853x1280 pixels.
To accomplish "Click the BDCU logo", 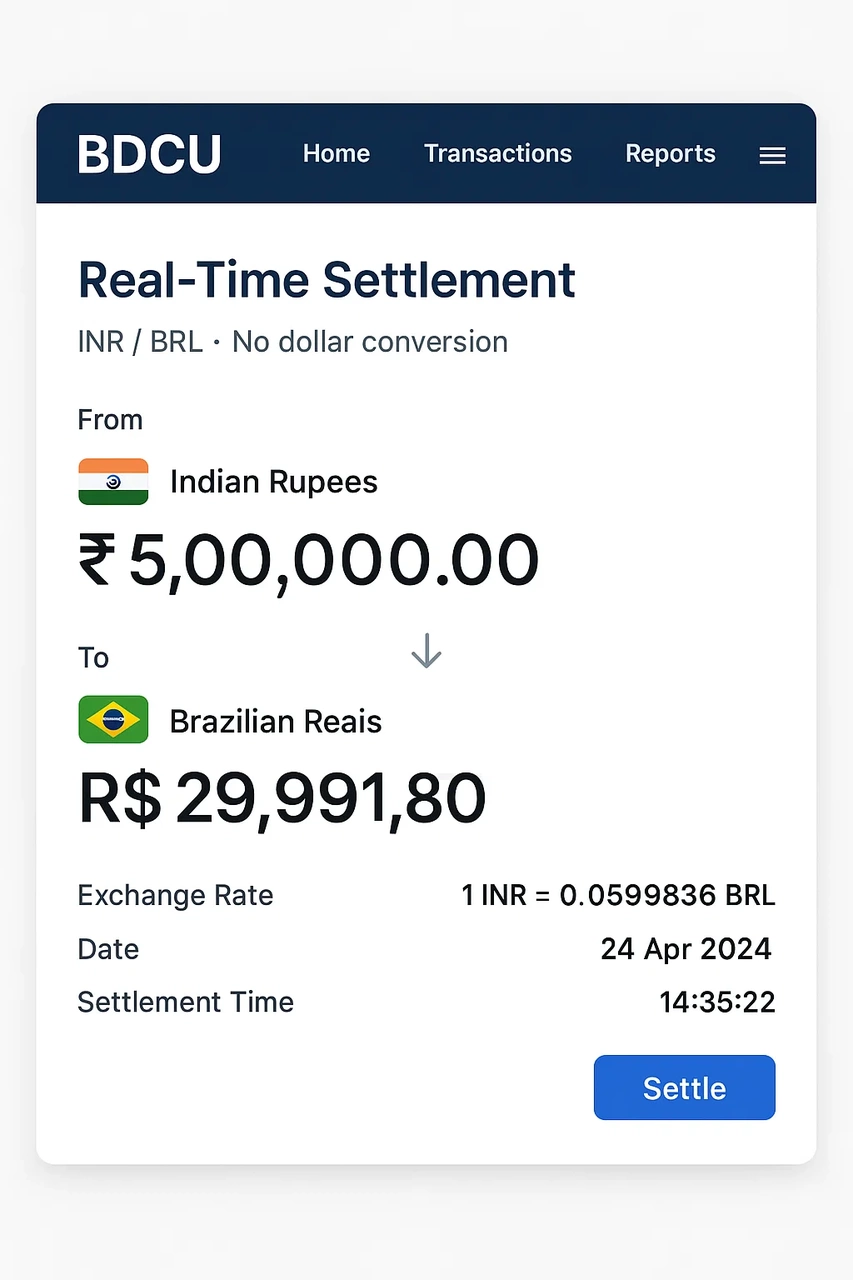I will 149,154.
